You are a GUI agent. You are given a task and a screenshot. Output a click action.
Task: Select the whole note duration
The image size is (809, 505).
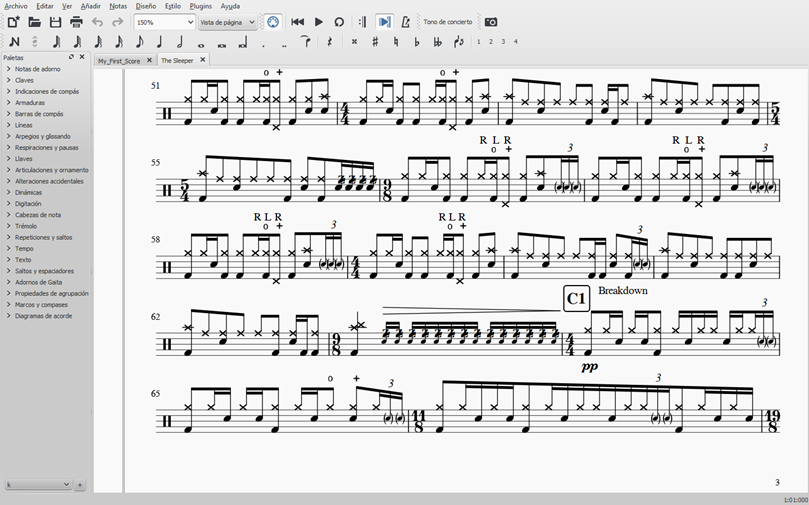pyautogui.click(x=201, y=44)
